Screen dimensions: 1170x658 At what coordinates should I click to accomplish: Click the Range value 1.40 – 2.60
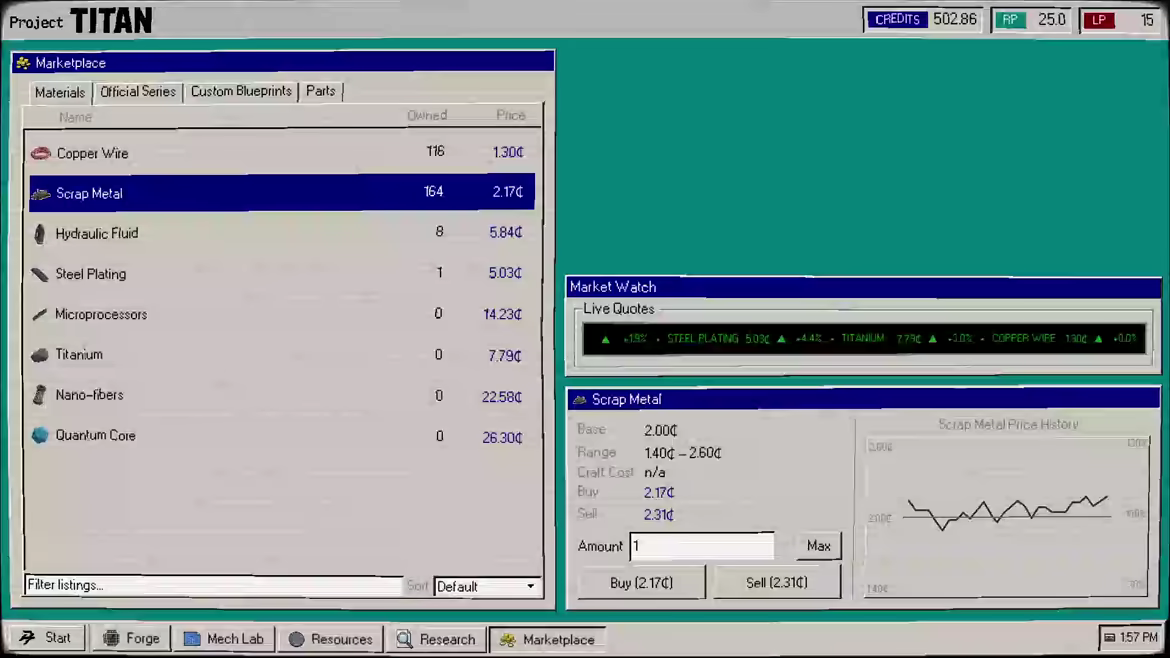point(683,453)
